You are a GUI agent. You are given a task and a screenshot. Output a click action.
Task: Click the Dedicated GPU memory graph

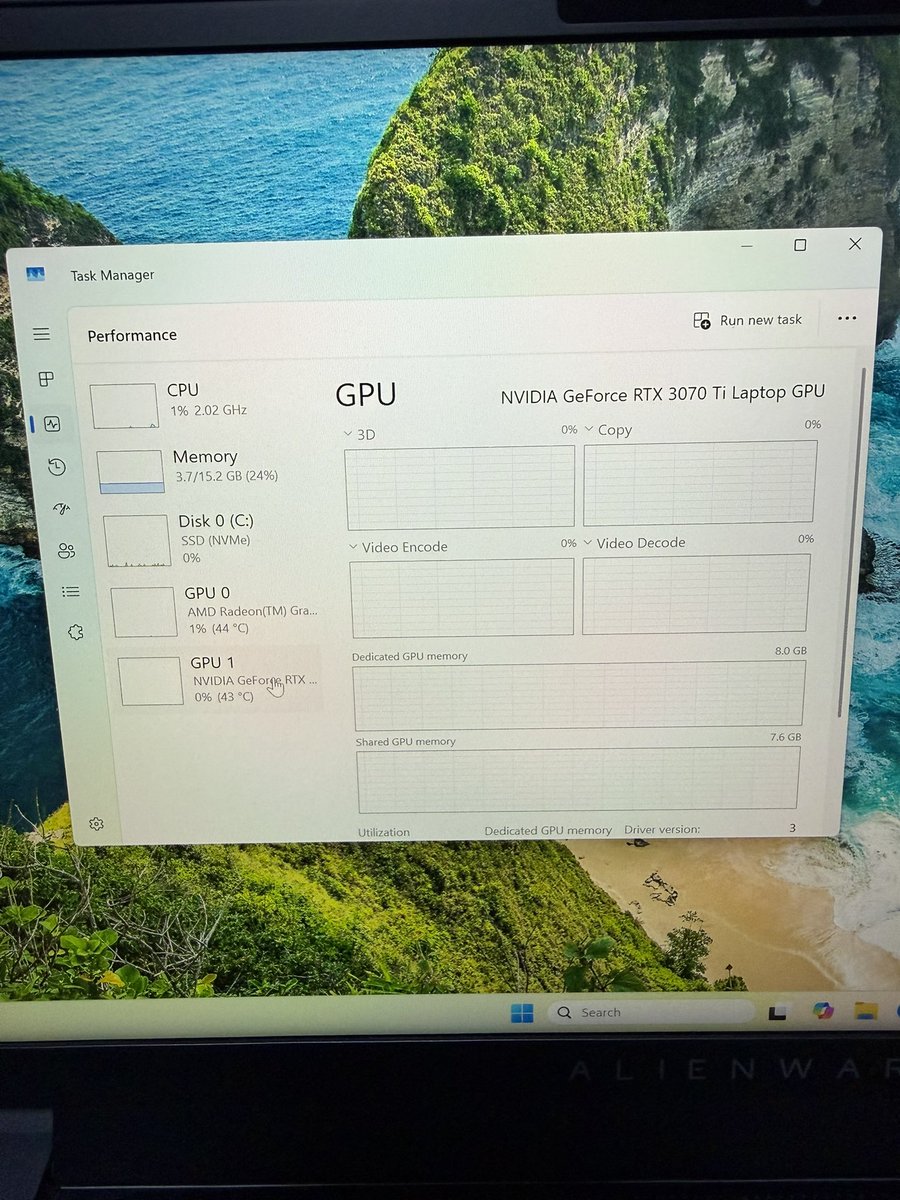(x=579, y=695)
